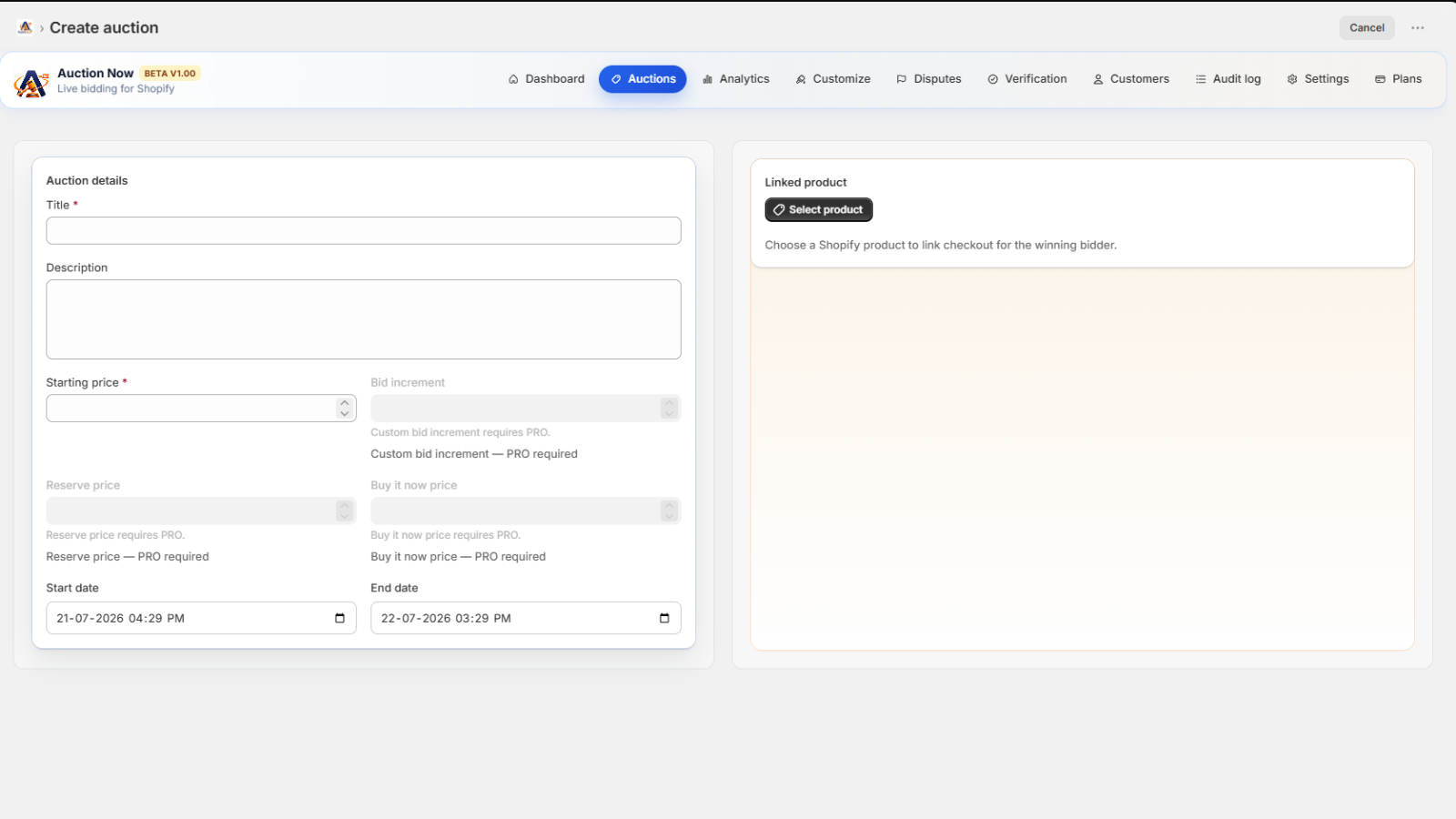
Task: Click the Buy it now price stepper arrows
Action: point(669,511)
